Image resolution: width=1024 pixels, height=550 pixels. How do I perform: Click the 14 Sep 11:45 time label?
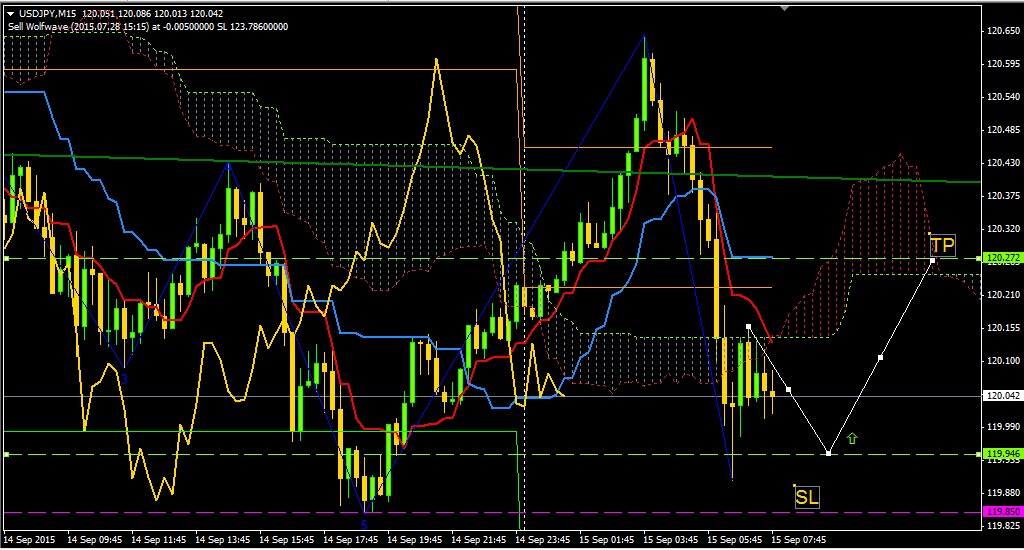tap(159, 540)
